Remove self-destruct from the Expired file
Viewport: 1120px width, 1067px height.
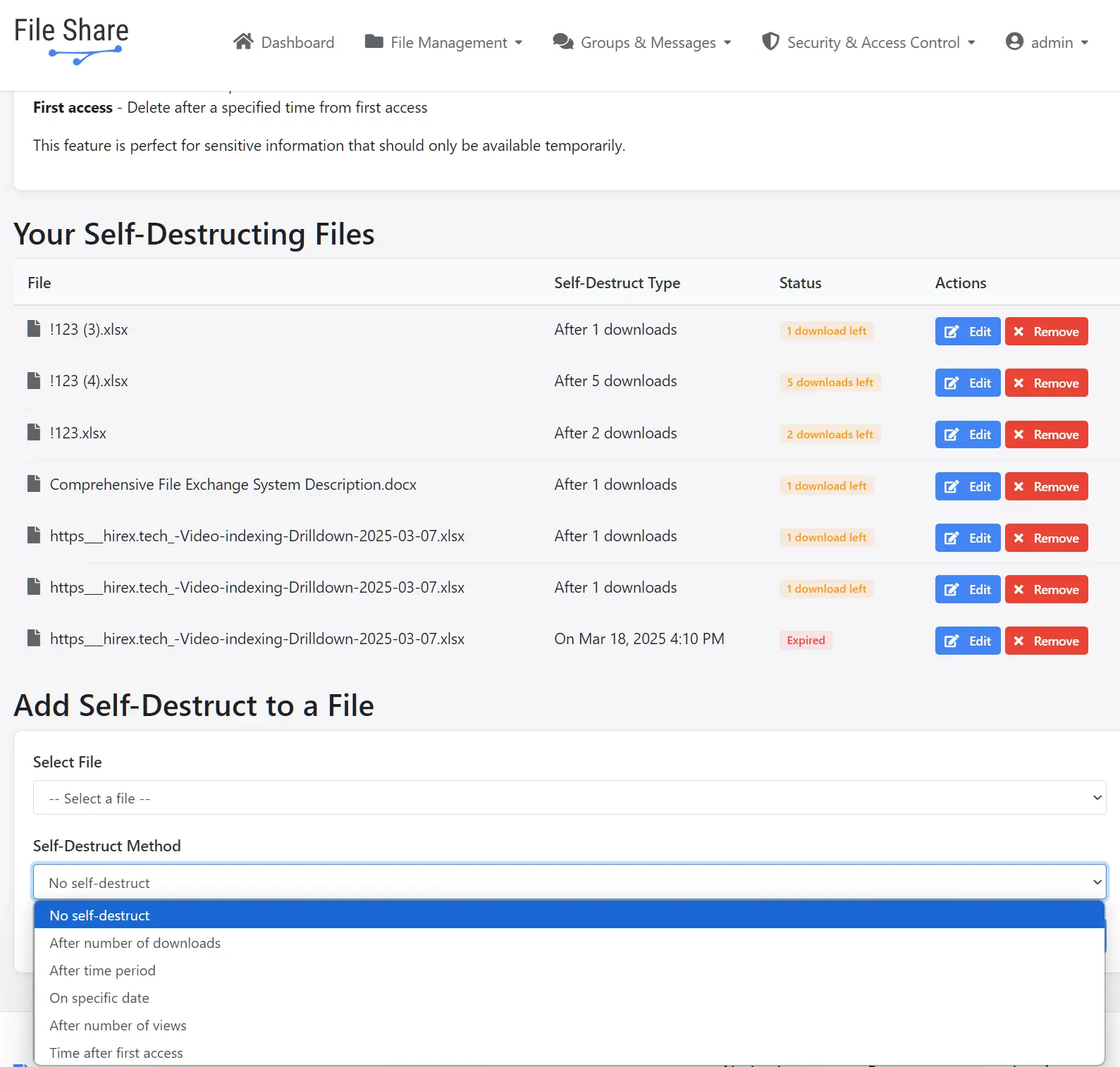[x=1046, y=641]
